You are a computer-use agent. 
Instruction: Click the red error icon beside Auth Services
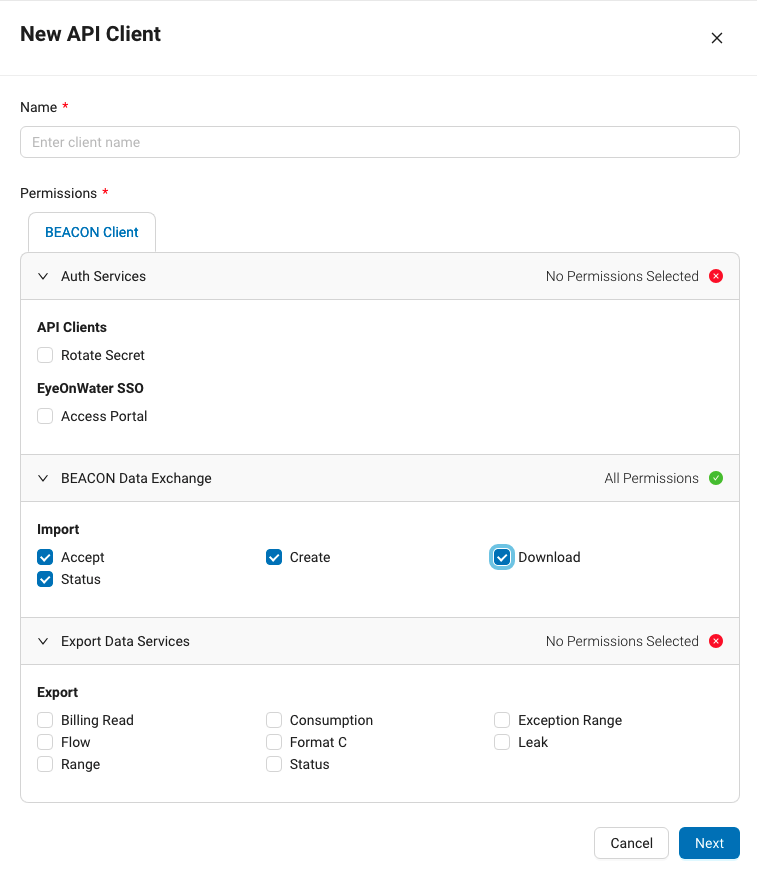pos(716,276)
